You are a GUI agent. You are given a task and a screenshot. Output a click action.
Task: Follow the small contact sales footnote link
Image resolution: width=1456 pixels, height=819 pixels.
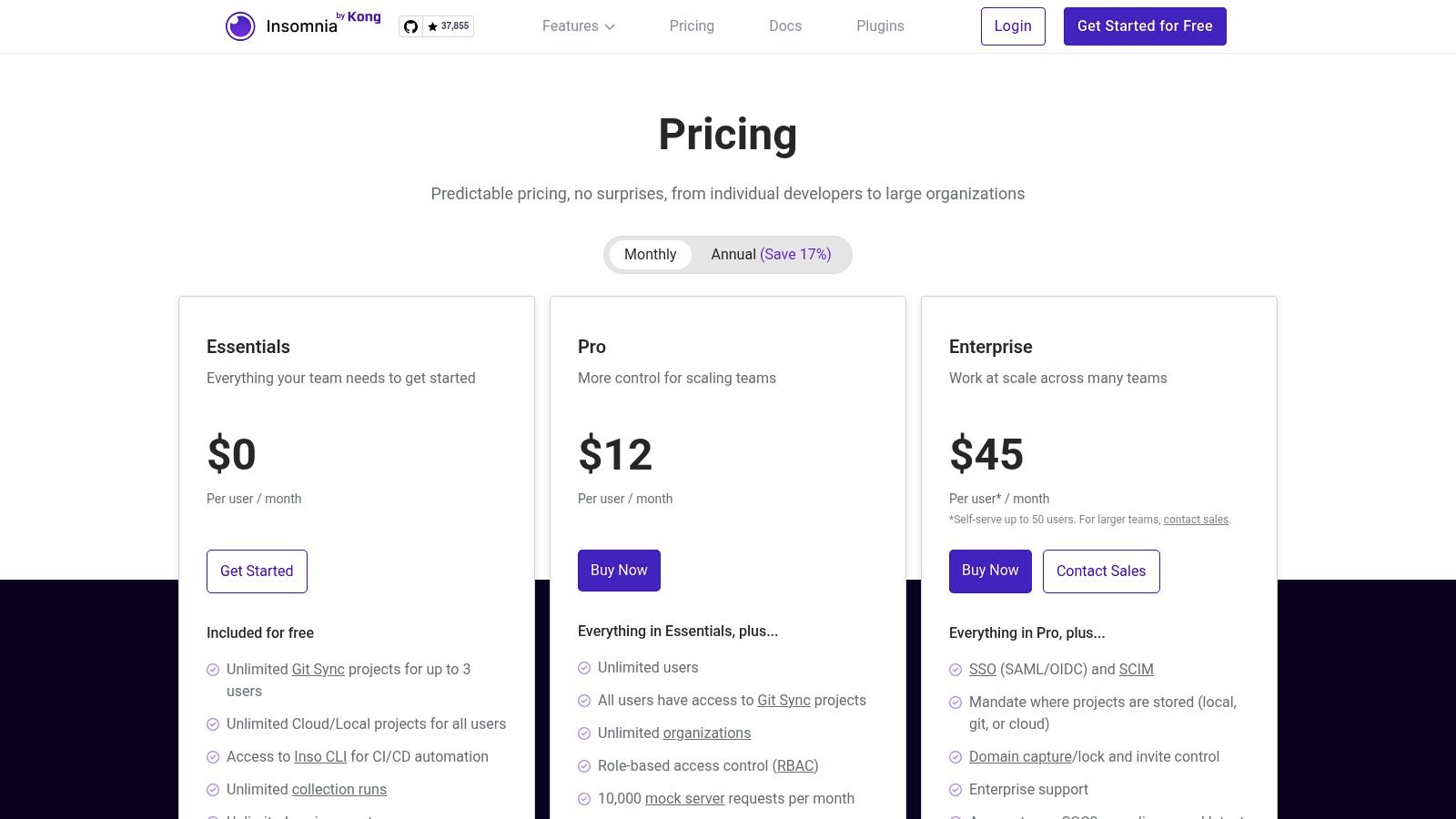click(1195, 520)
